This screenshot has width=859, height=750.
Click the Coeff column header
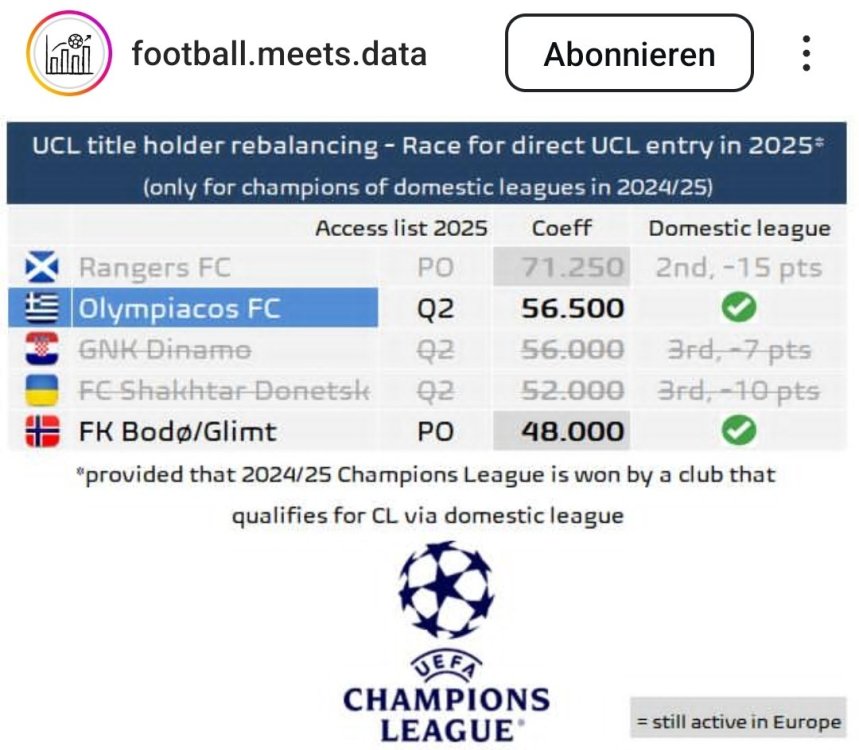point(561,228)
